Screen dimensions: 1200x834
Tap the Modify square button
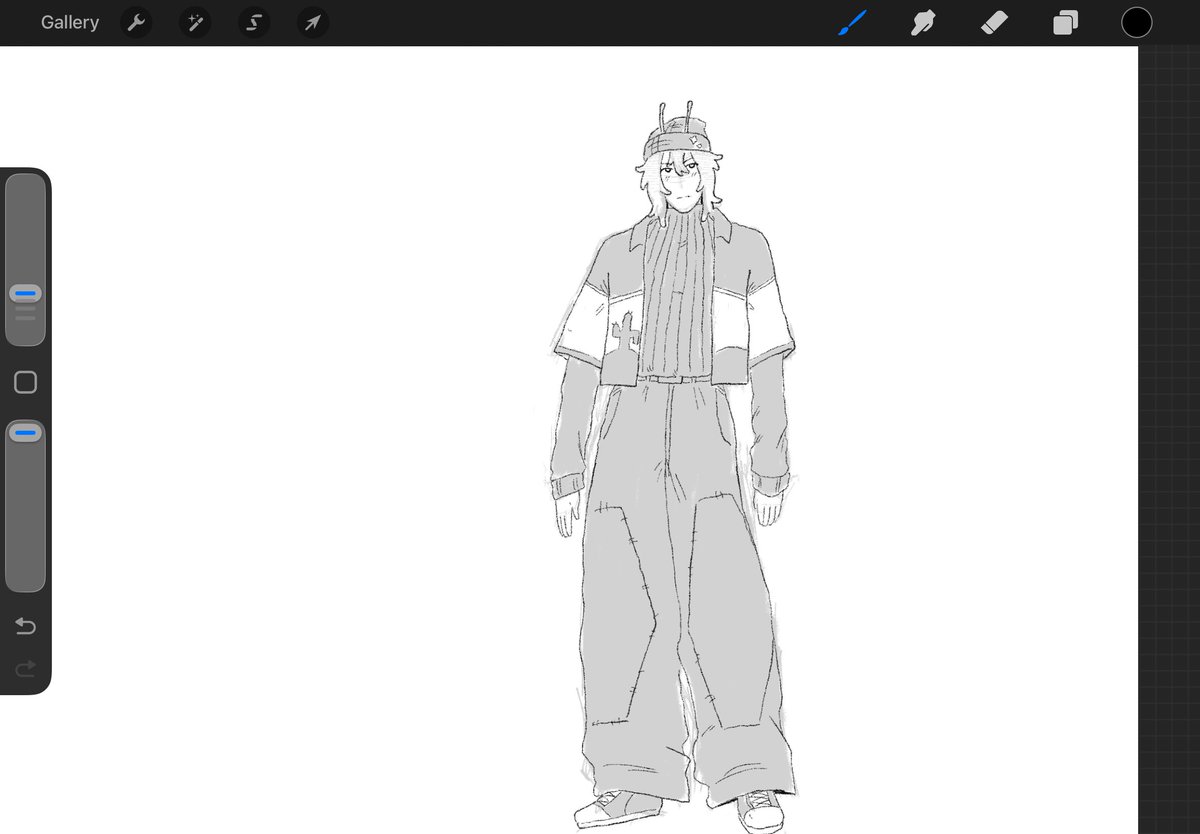(x=25, y=382)
